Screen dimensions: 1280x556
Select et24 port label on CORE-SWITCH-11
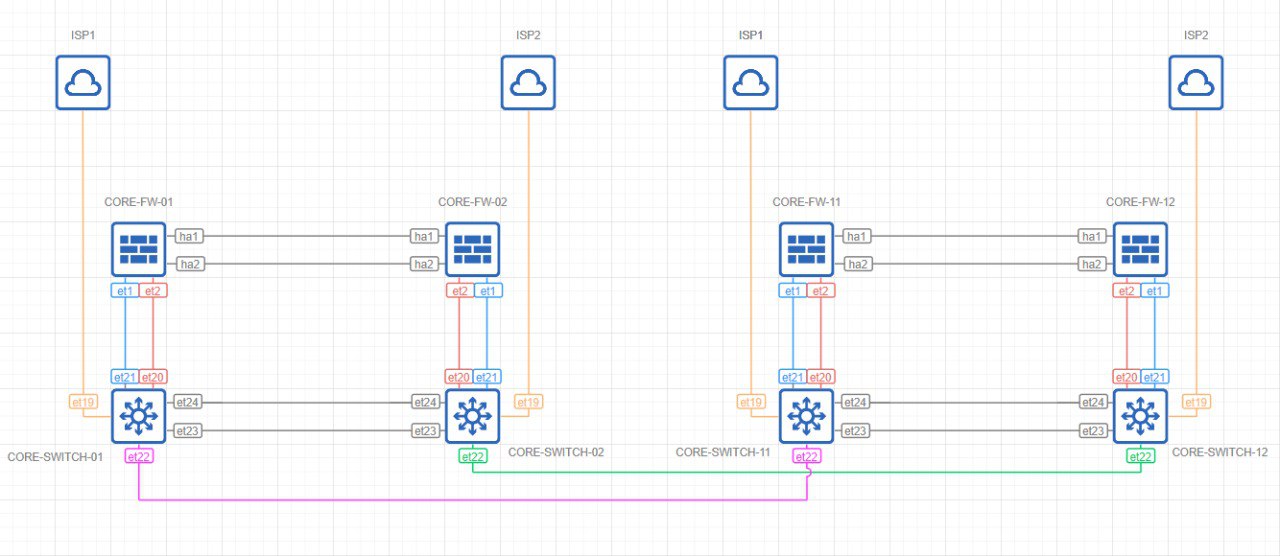pos(855,402)
